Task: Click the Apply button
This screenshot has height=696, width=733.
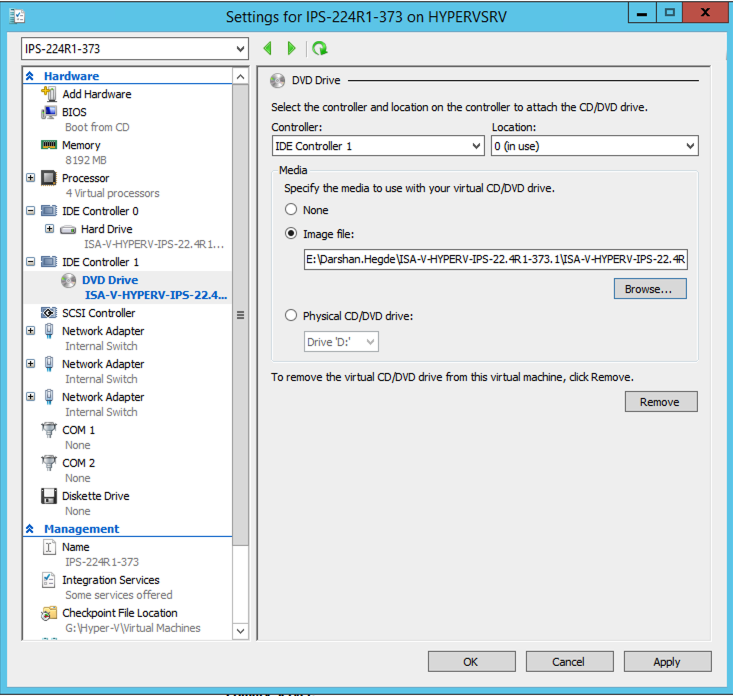Action: coord(667,661)
